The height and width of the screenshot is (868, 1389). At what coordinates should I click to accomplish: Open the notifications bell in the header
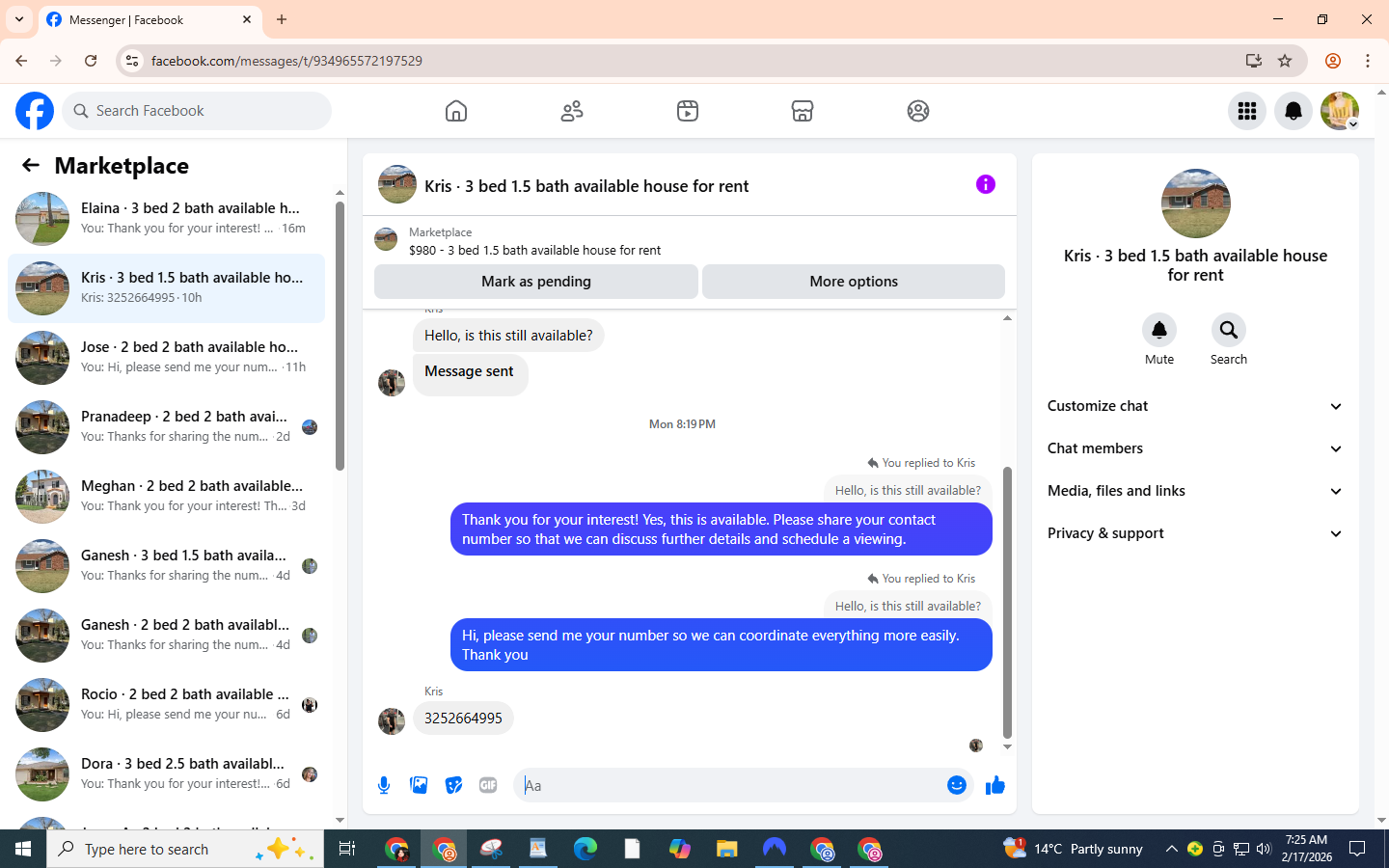pos(1294,111)
